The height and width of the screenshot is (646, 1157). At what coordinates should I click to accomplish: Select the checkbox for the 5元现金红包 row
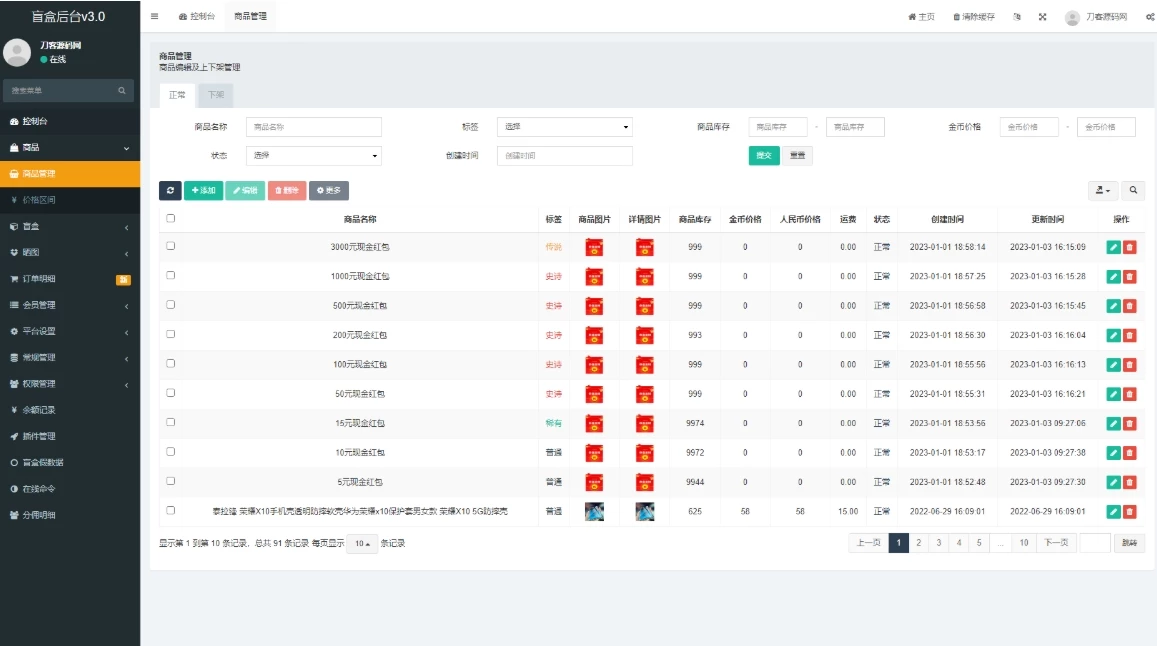[x=170, y=481]
